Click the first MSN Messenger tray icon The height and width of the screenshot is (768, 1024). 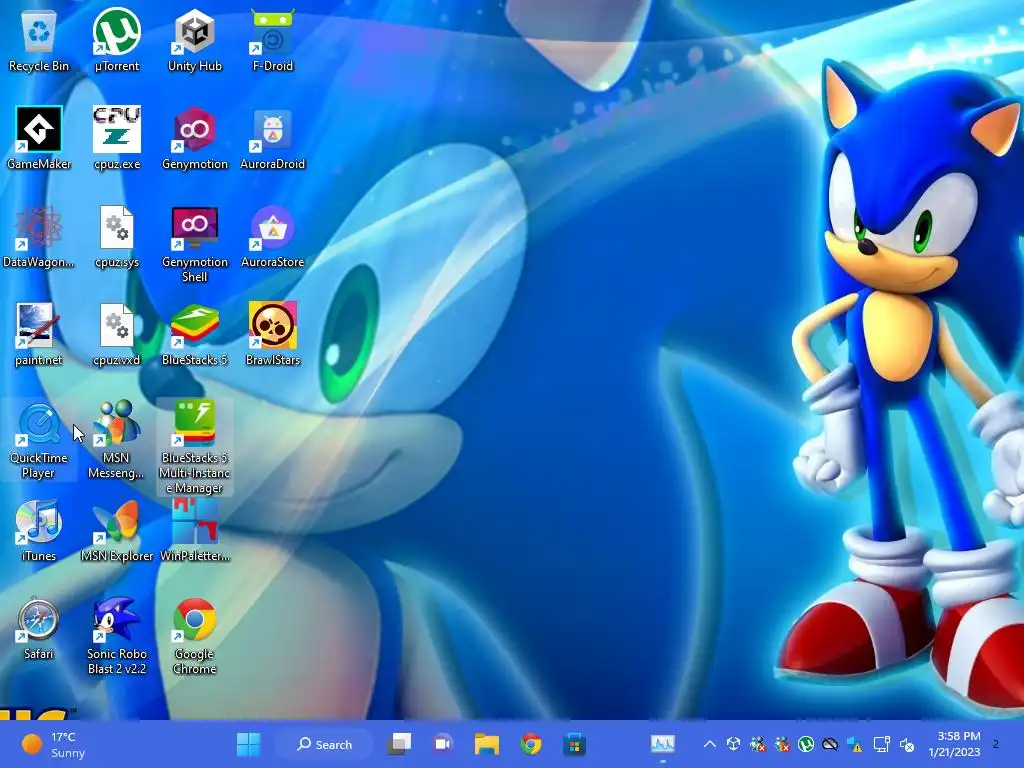point(758,744)
